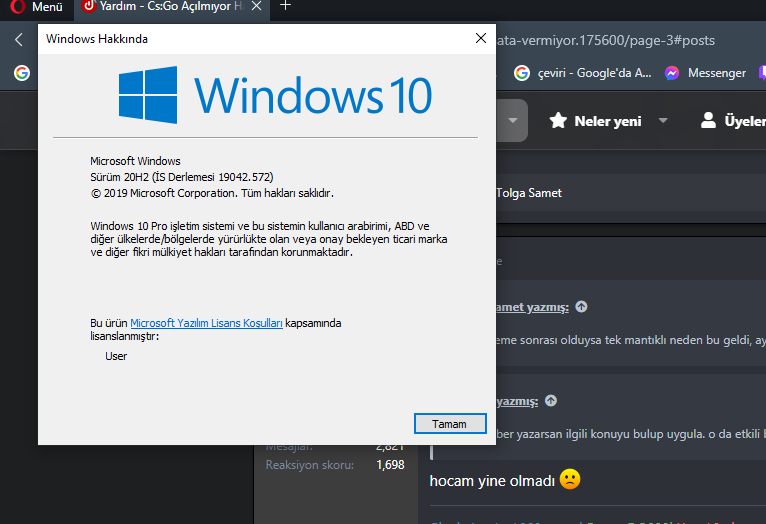Image resolution: width=766 pixels, height=524 pixels.
Task: Click the purple bookmark icon after Messenger
Action: click(x=762, y=73)
